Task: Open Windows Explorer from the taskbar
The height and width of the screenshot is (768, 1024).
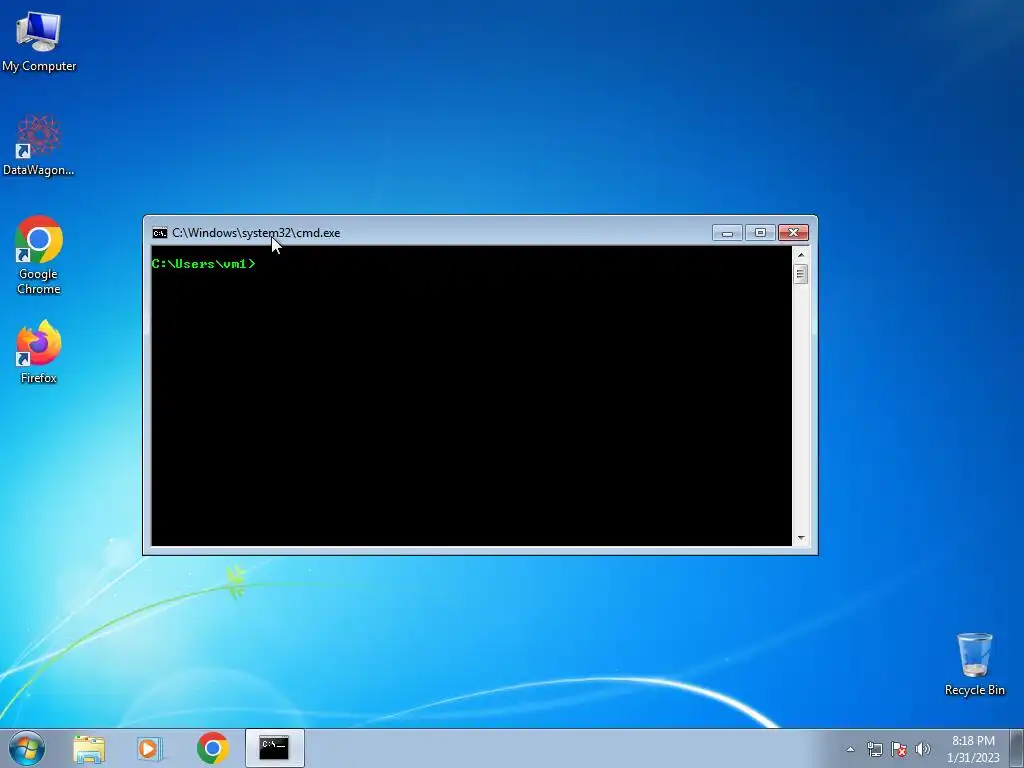Action: coord(89,748)
